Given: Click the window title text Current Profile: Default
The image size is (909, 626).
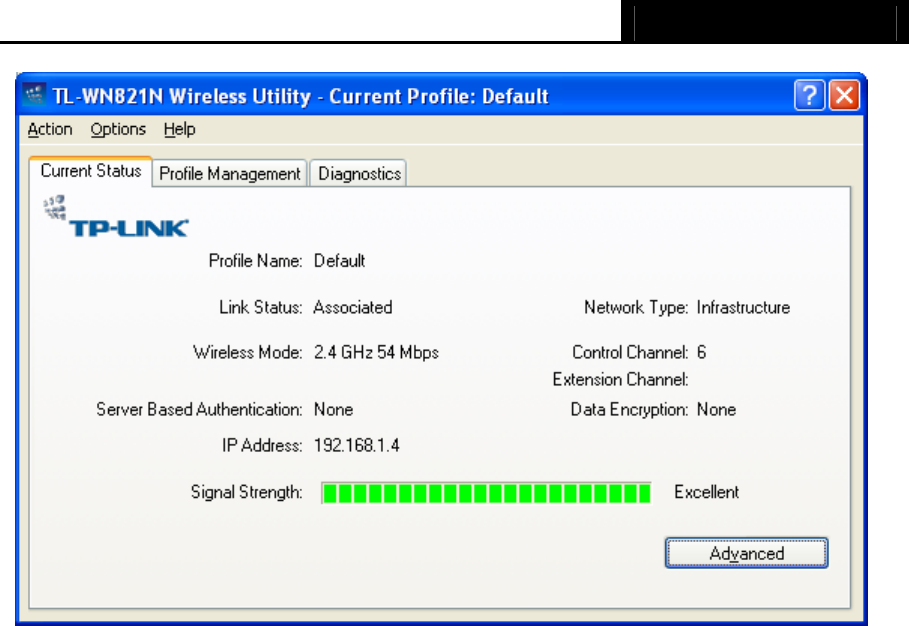Looking at the screenshot, I should [439, 96].
